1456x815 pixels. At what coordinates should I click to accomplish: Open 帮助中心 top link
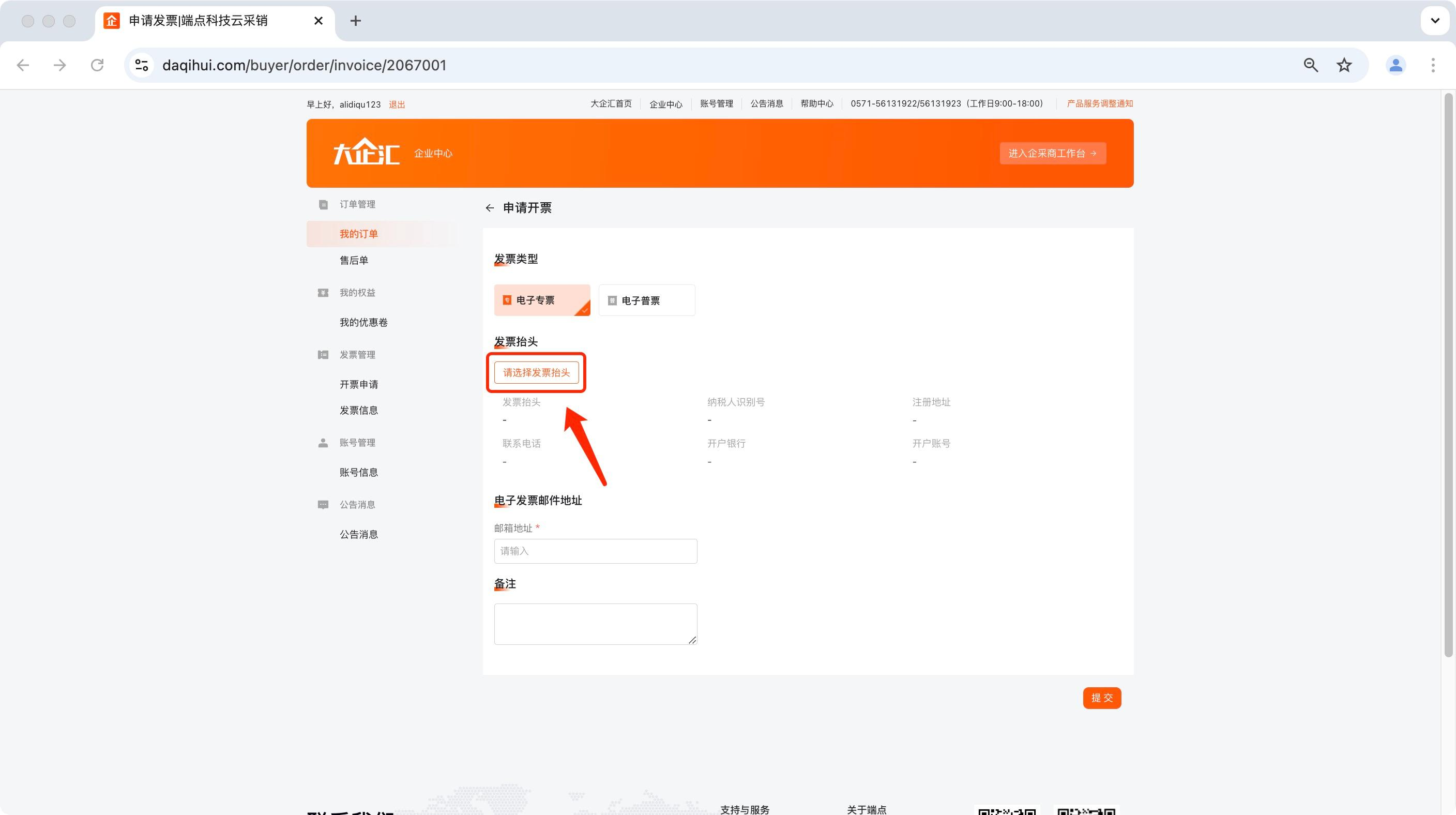[x=817, y=103]
